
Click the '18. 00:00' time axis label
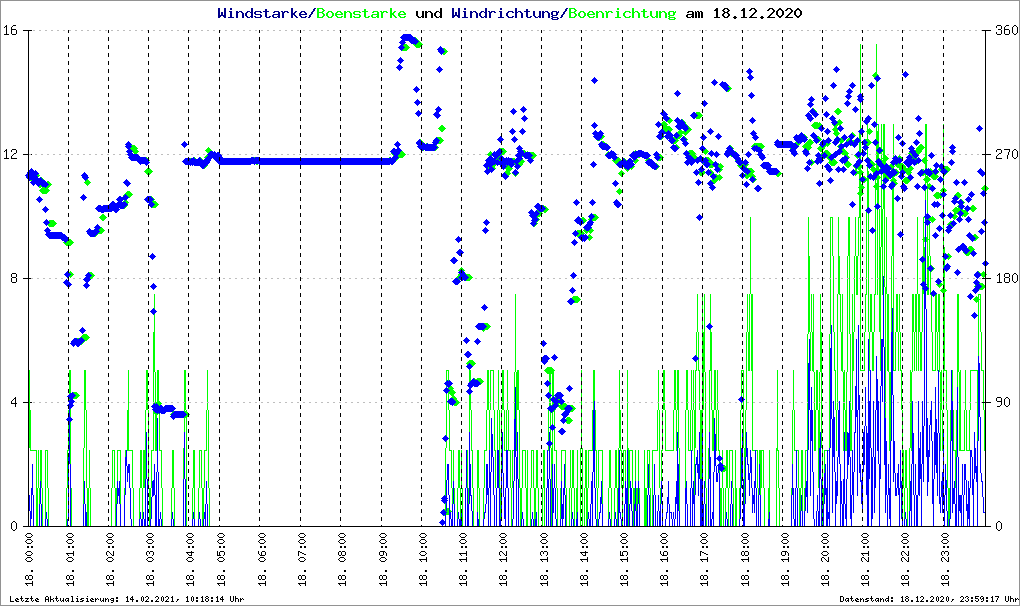point(29,560)
